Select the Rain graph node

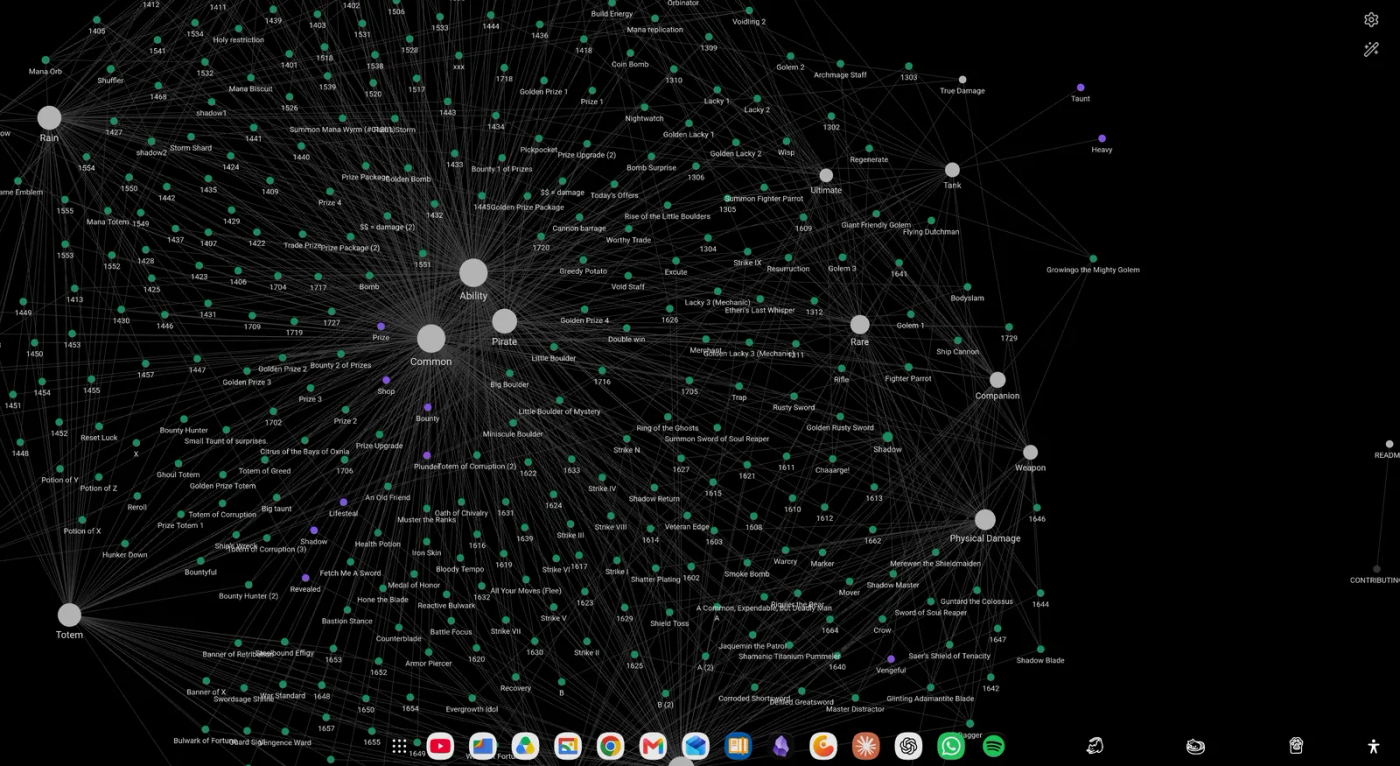(49, 118)
